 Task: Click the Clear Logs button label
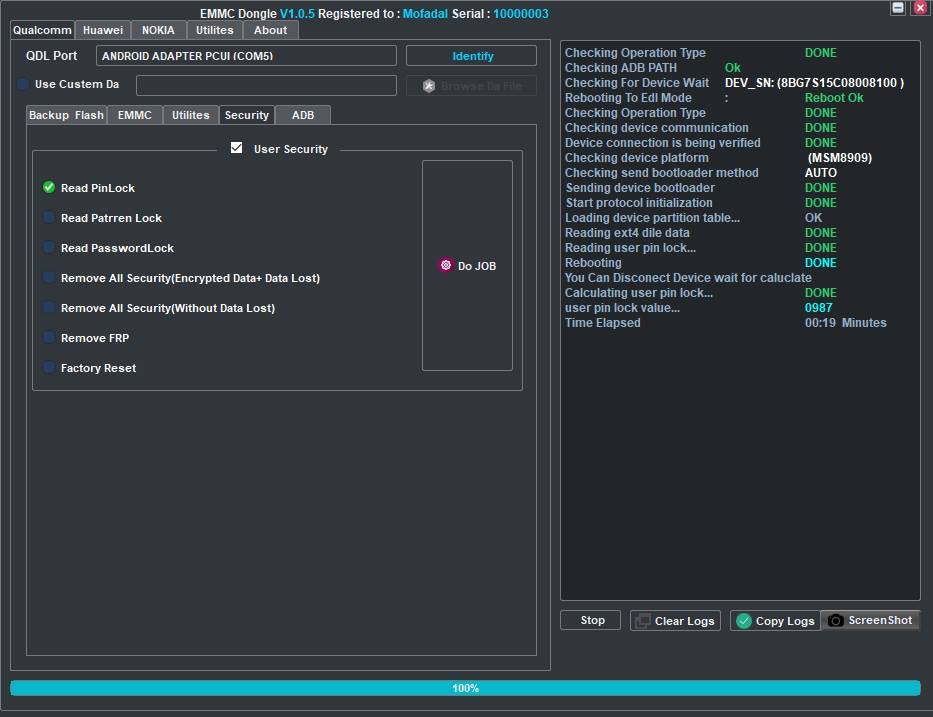click(x=684, y=621)
